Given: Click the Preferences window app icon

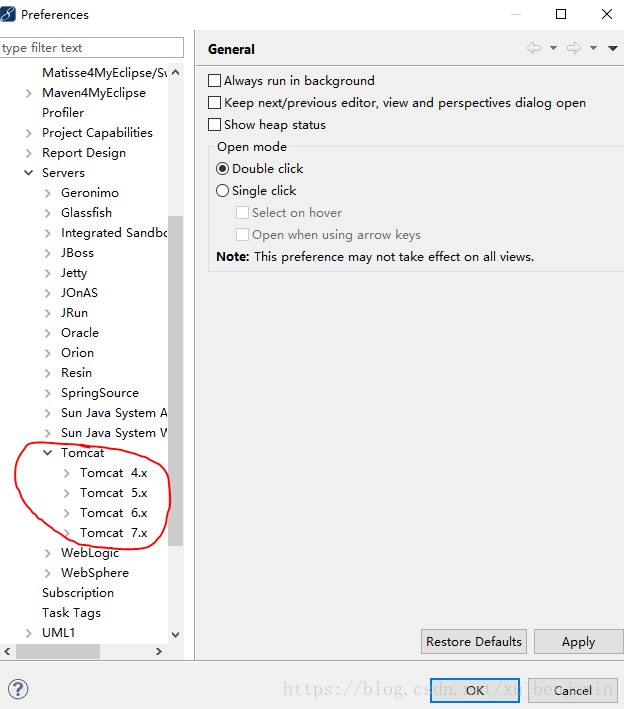Looking at the screenshot, I should click(8, 14).
